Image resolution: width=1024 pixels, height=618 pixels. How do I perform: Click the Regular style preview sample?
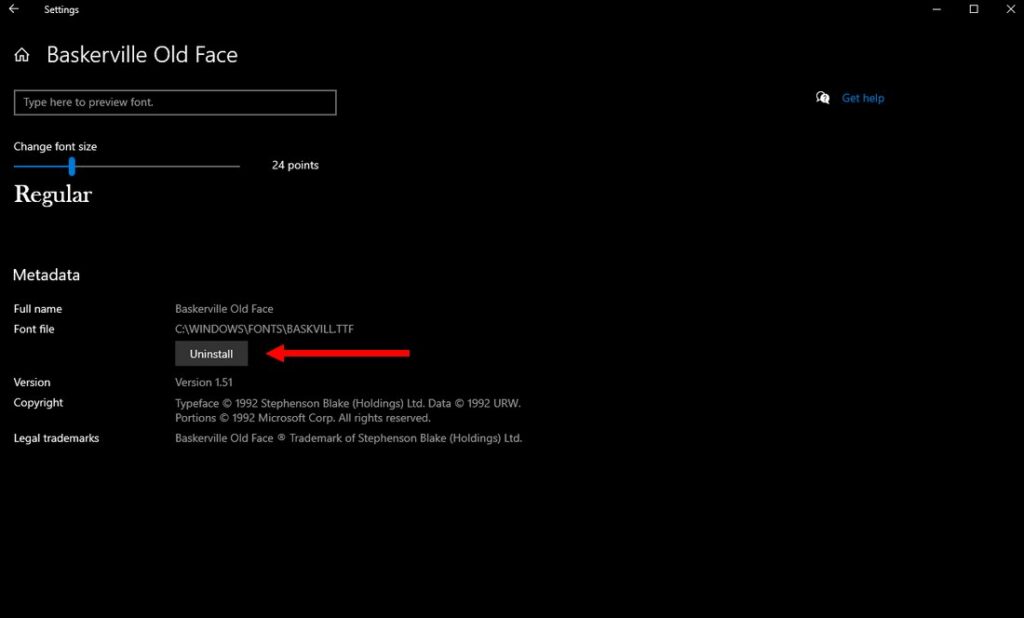tap(52, 195)
